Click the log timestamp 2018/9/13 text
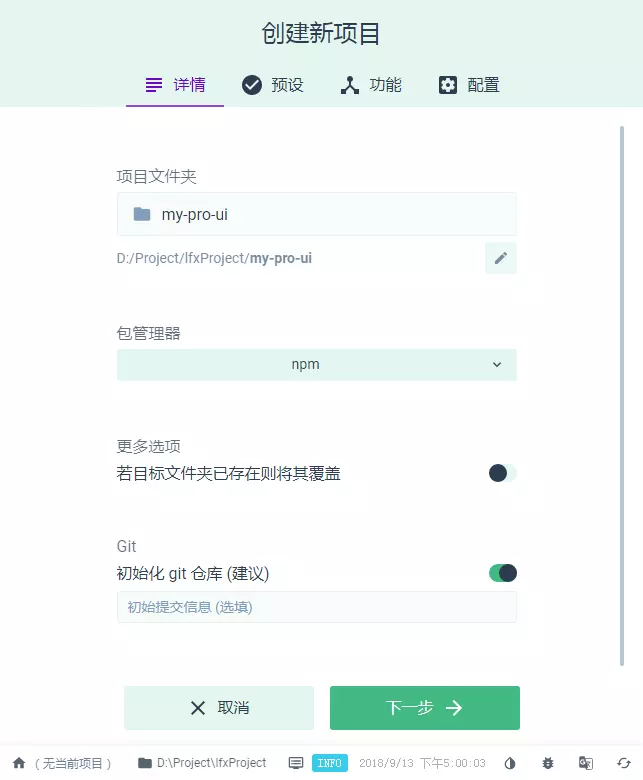Viewport: 643px width, 780px height. click(422, 763)
